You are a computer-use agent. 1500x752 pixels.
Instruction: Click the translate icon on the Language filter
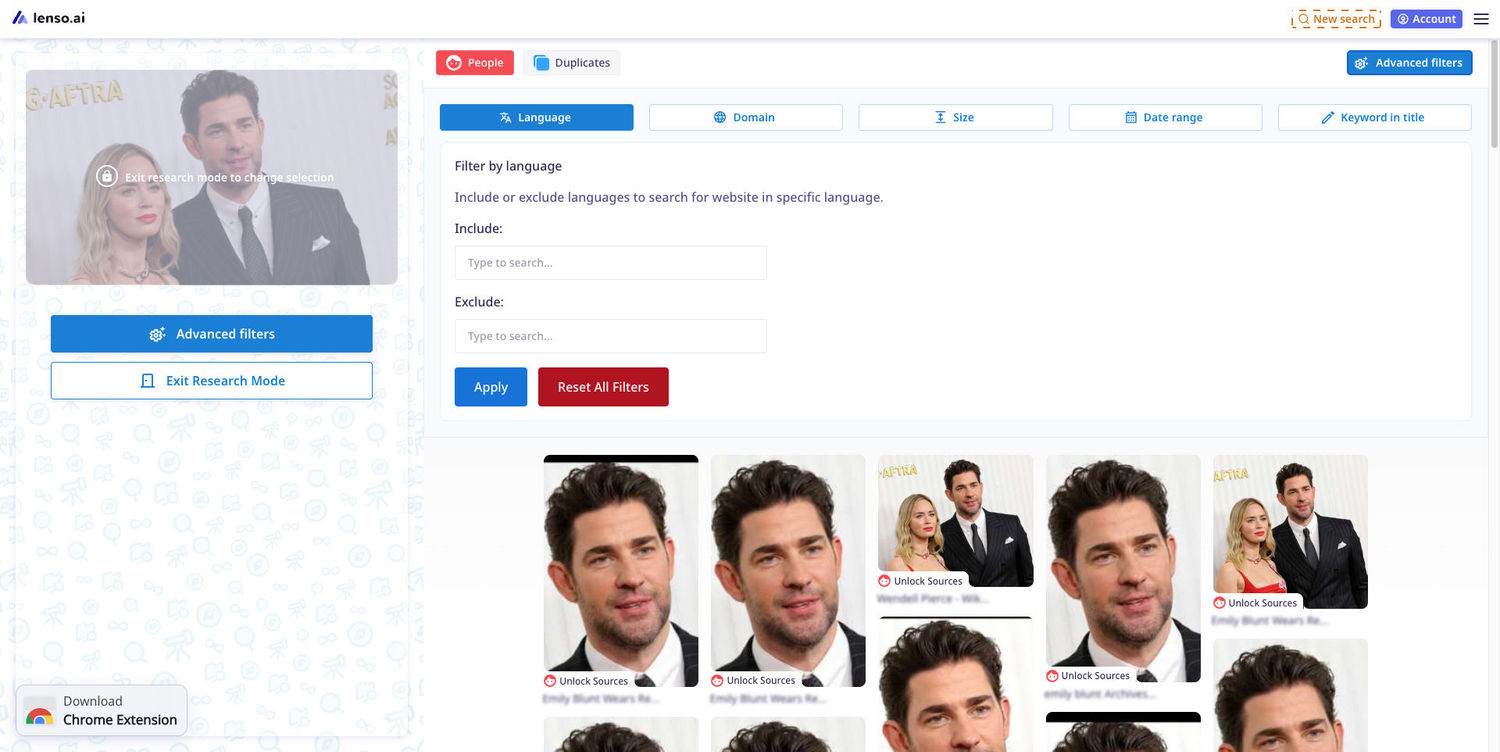pyautogui.click(x=504, y=117)
